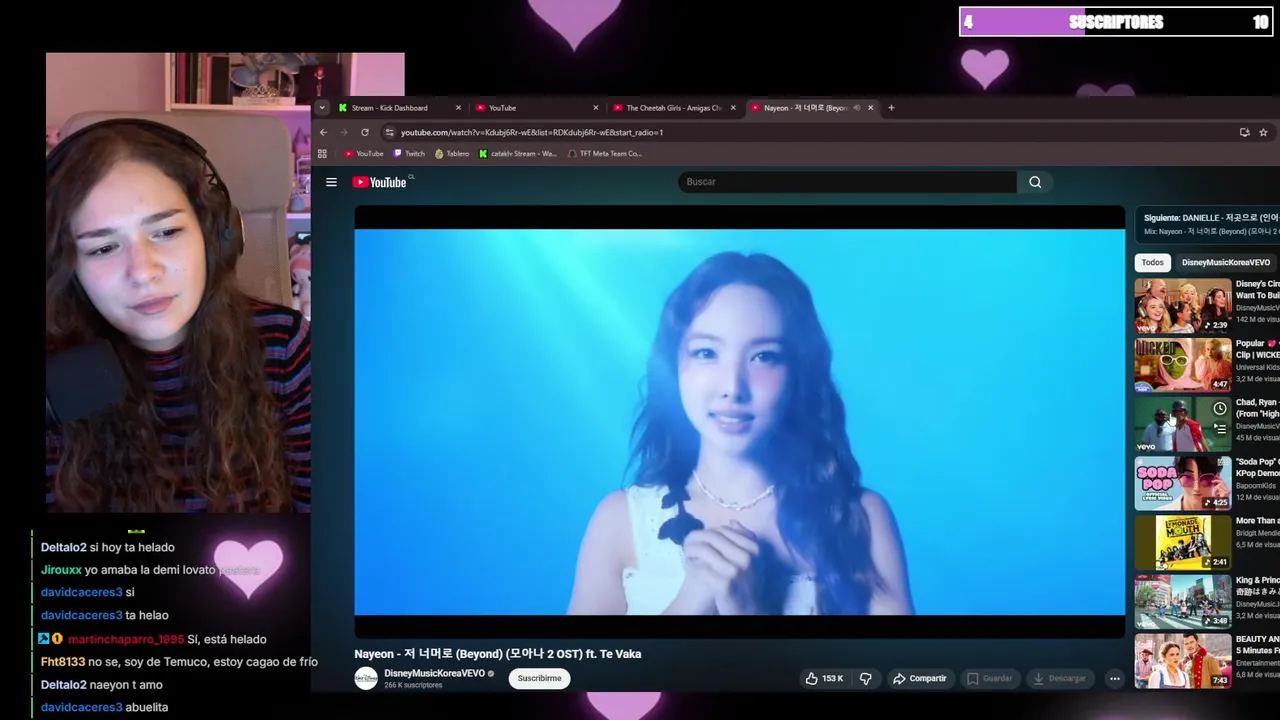Click chat message 'naeyon t amo'
1280x720 pixels.
(x=102, y=685)
